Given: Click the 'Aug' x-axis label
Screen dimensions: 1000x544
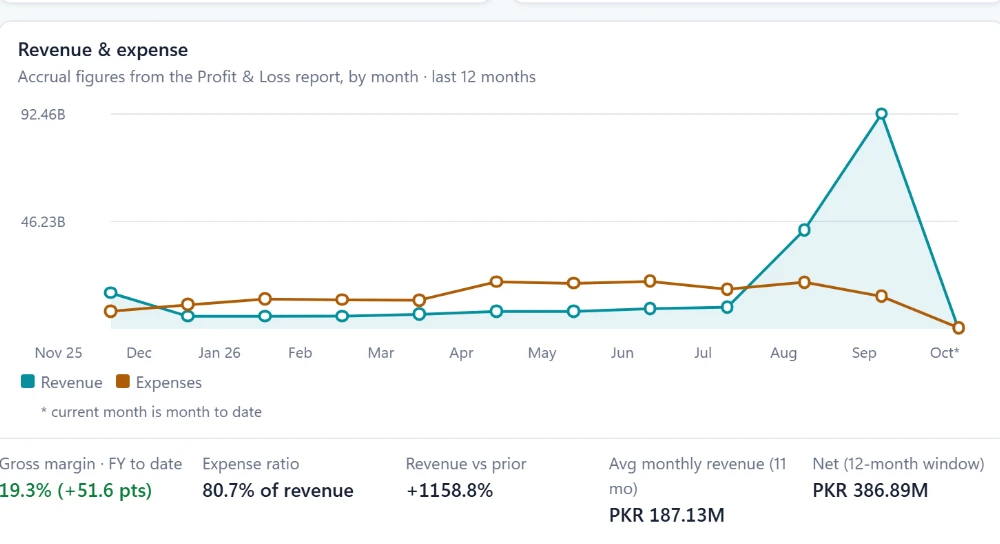Looking at the screenshot, I should [783, 353].
